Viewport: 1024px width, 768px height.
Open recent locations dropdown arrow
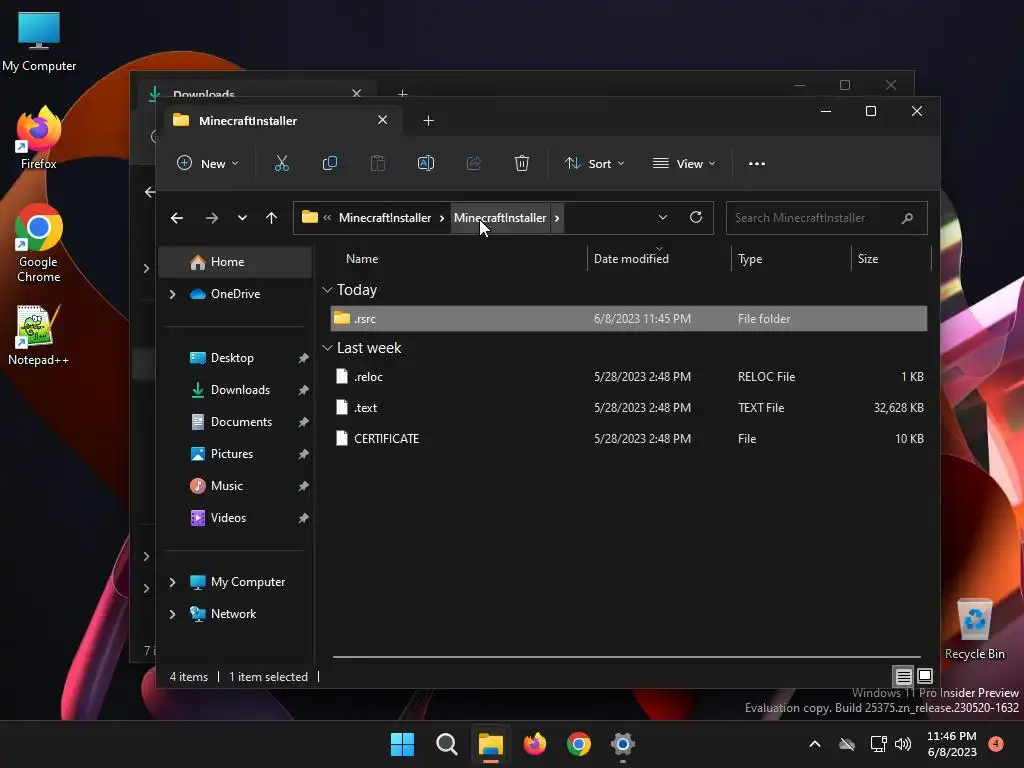click(x=242, y=218)
